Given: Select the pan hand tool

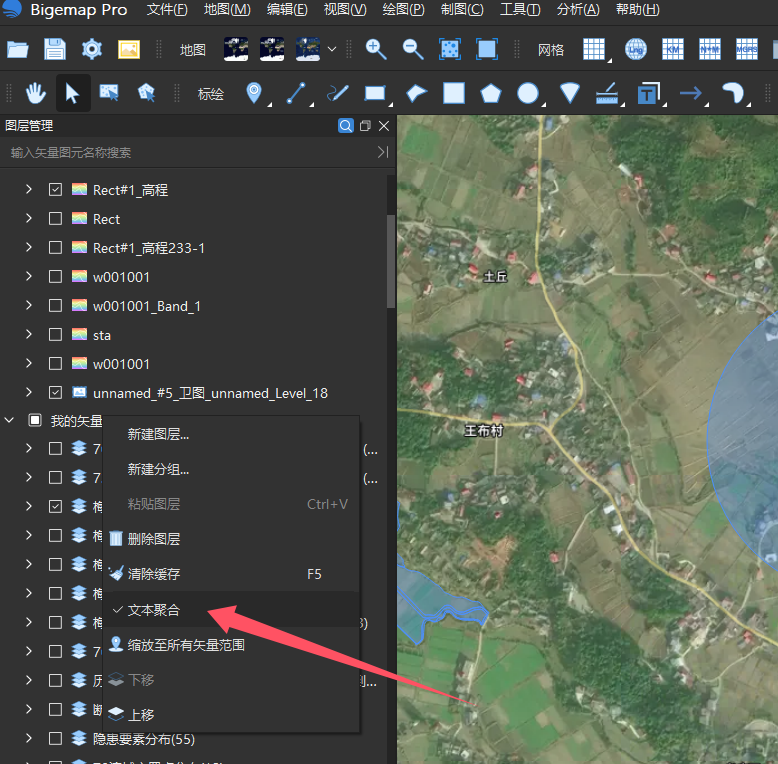Looking at the screenshot, I should pos(36,93).
